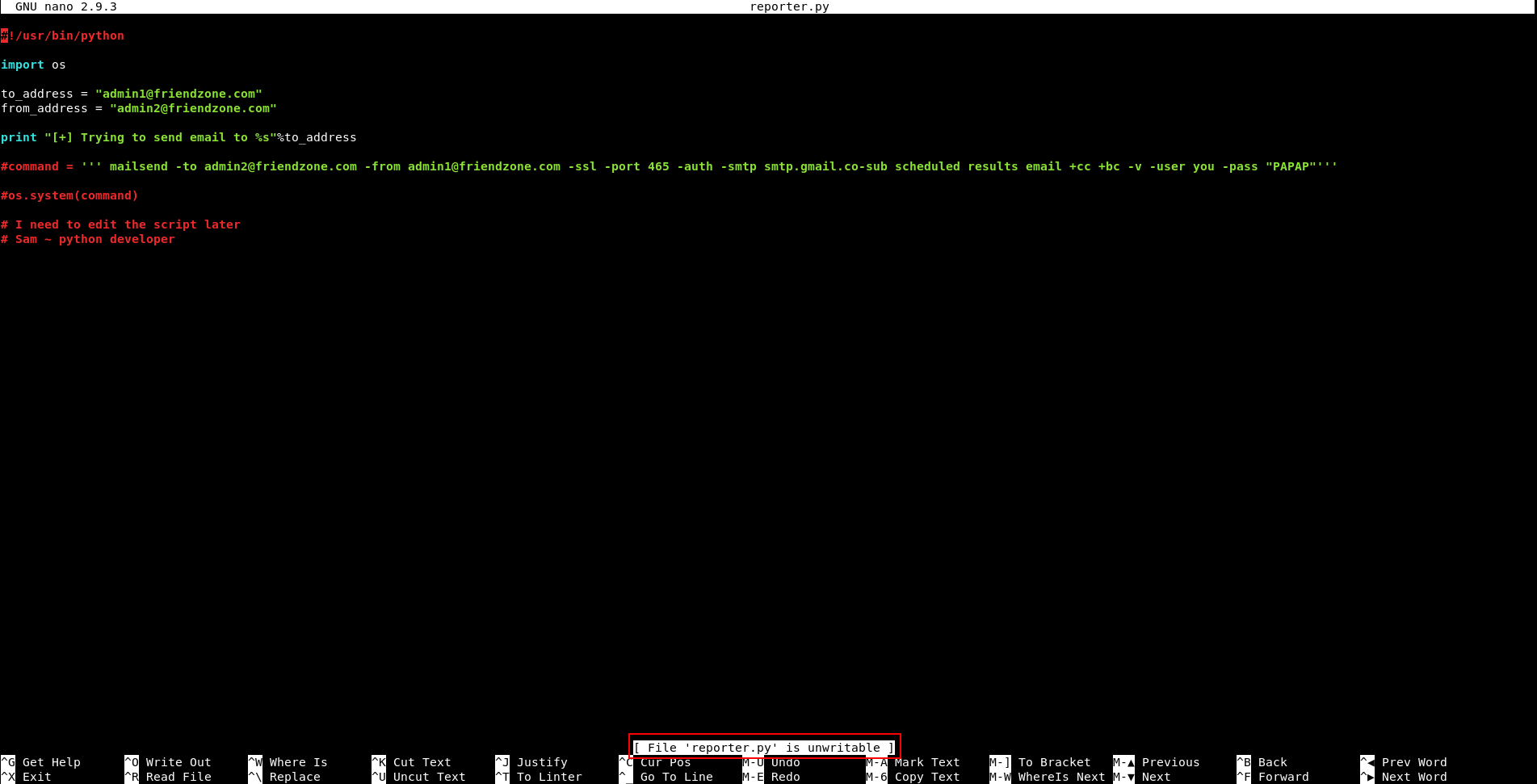
Task: Place cursor on the 'import os' line
Action: pyautogui.click(x=33, y=65)
